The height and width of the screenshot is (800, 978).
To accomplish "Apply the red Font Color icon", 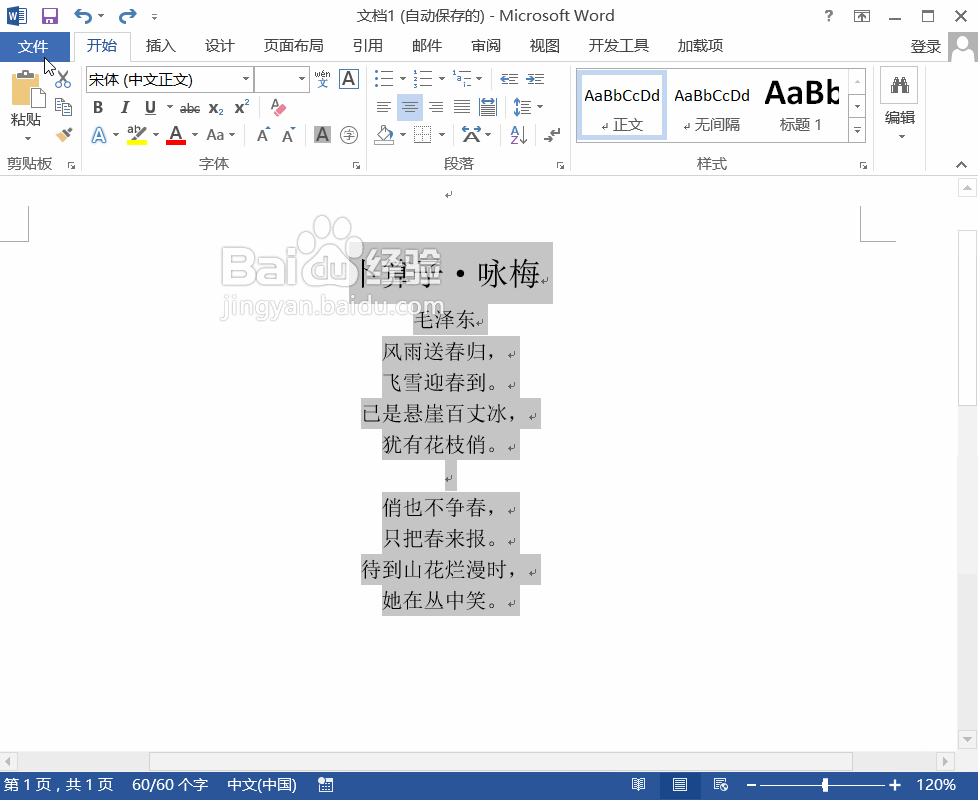I will coord(176,133).
